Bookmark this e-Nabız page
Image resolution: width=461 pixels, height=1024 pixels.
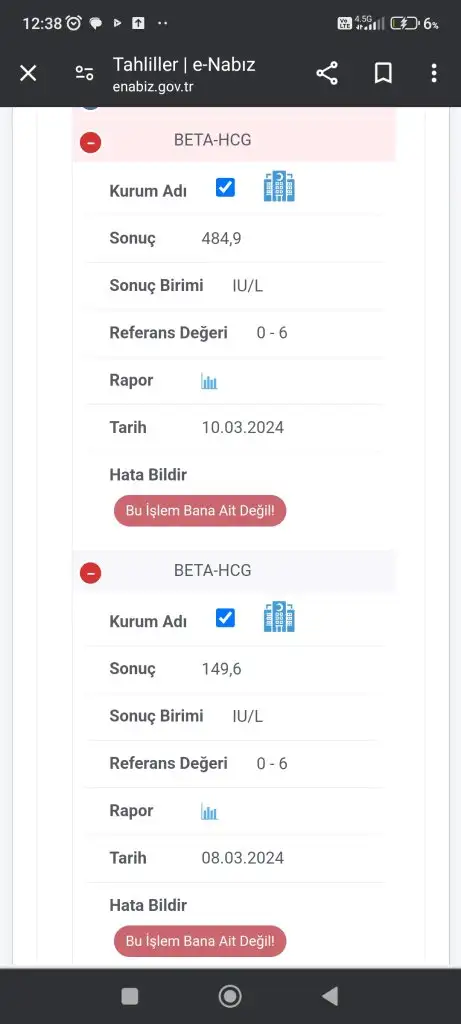[x=383, y=73]
